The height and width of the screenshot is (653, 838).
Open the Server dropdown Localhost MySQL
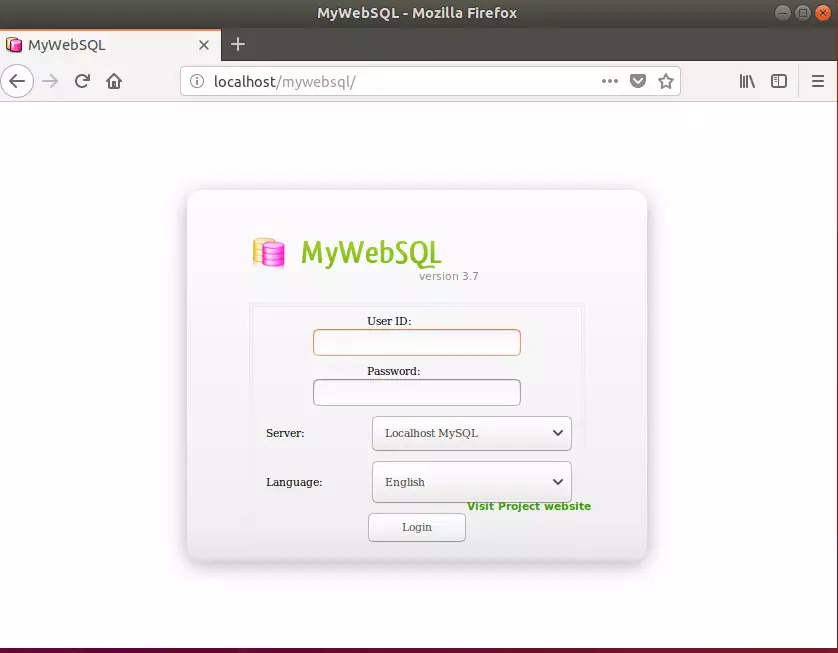click(x=472, y=433)
